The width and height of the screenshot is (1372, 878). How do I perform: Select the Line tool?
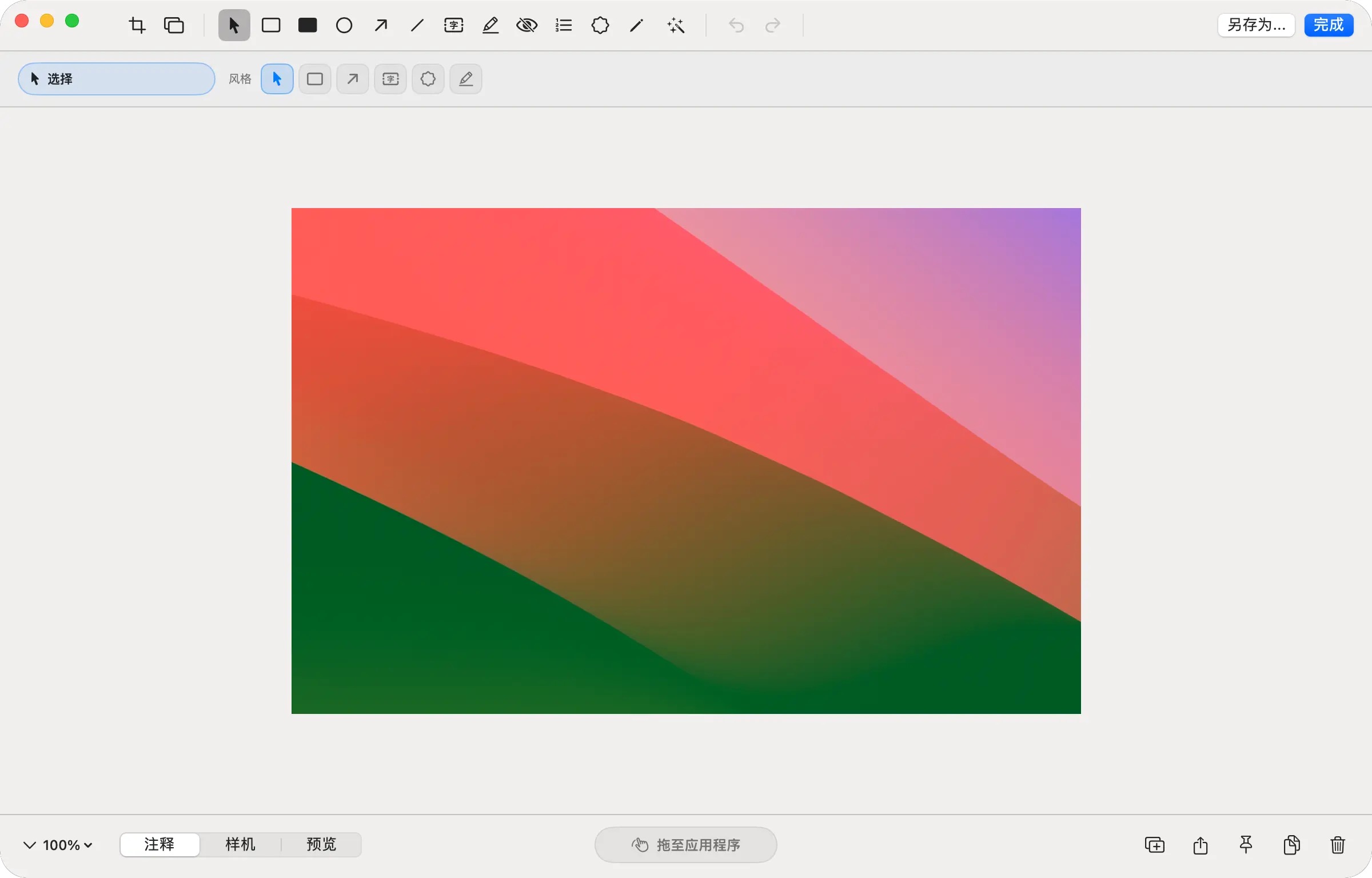(x=417, y=25)
